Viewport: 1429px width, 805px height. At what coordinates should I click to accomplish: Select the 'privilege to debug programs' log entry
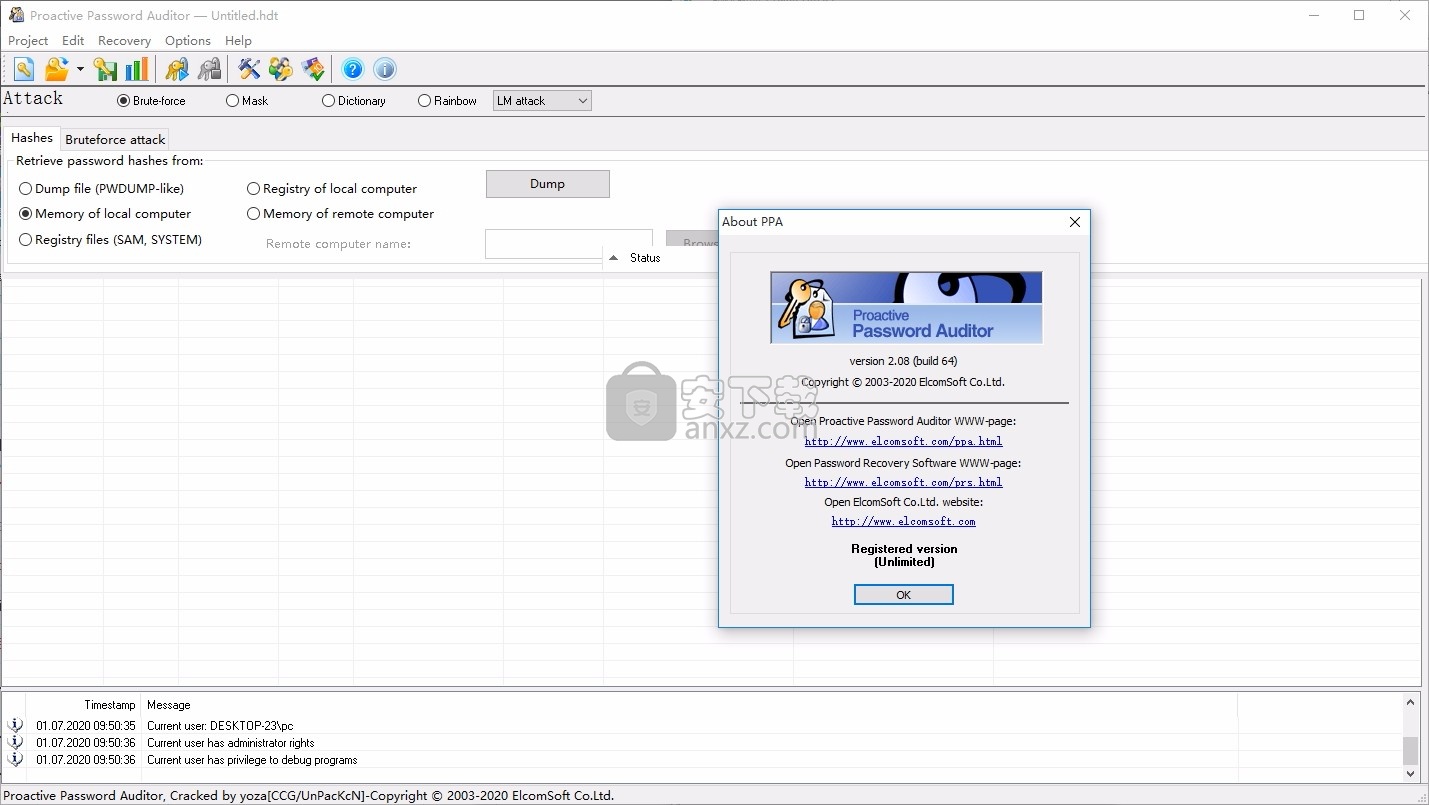252,760
